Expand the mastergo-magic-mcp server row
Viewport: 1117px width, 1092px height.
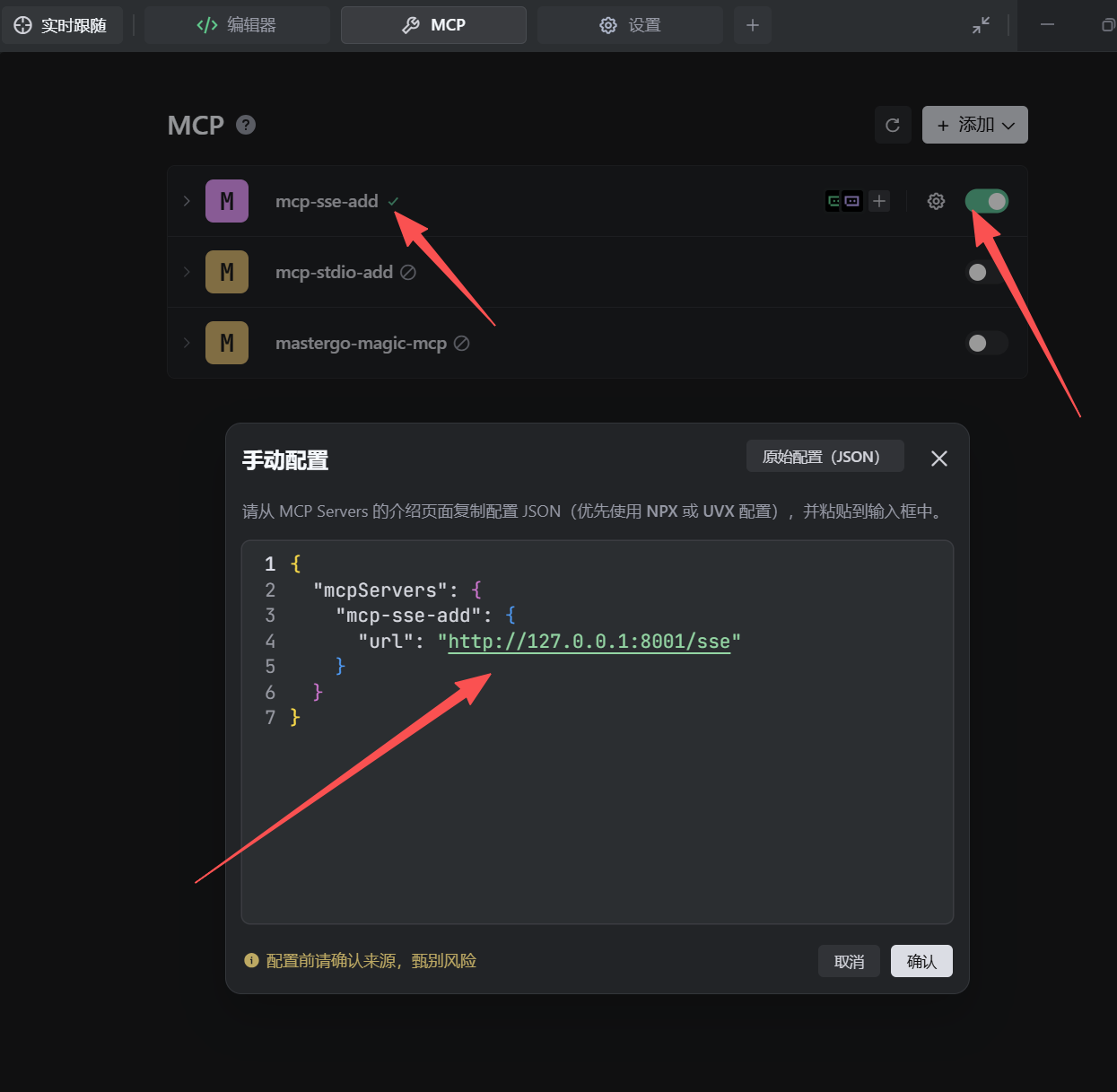coord(187,343)
